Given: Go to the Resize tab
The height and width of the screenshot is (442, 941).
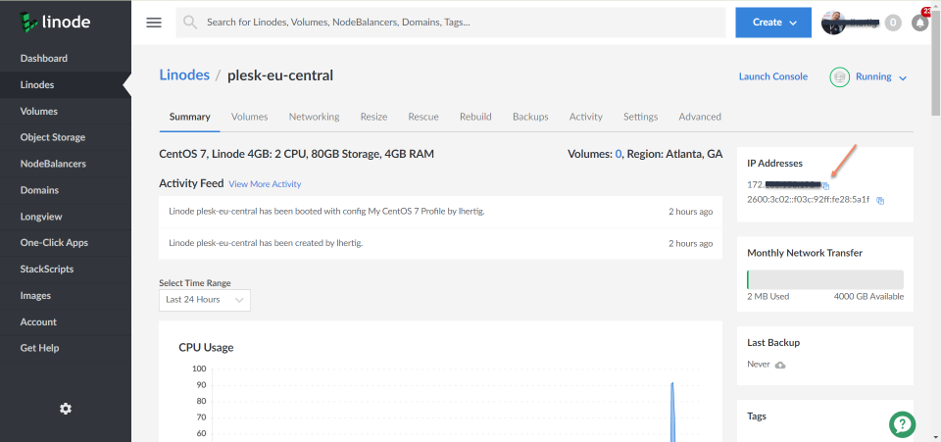Looking at the screenshot, I should (374, 116).
